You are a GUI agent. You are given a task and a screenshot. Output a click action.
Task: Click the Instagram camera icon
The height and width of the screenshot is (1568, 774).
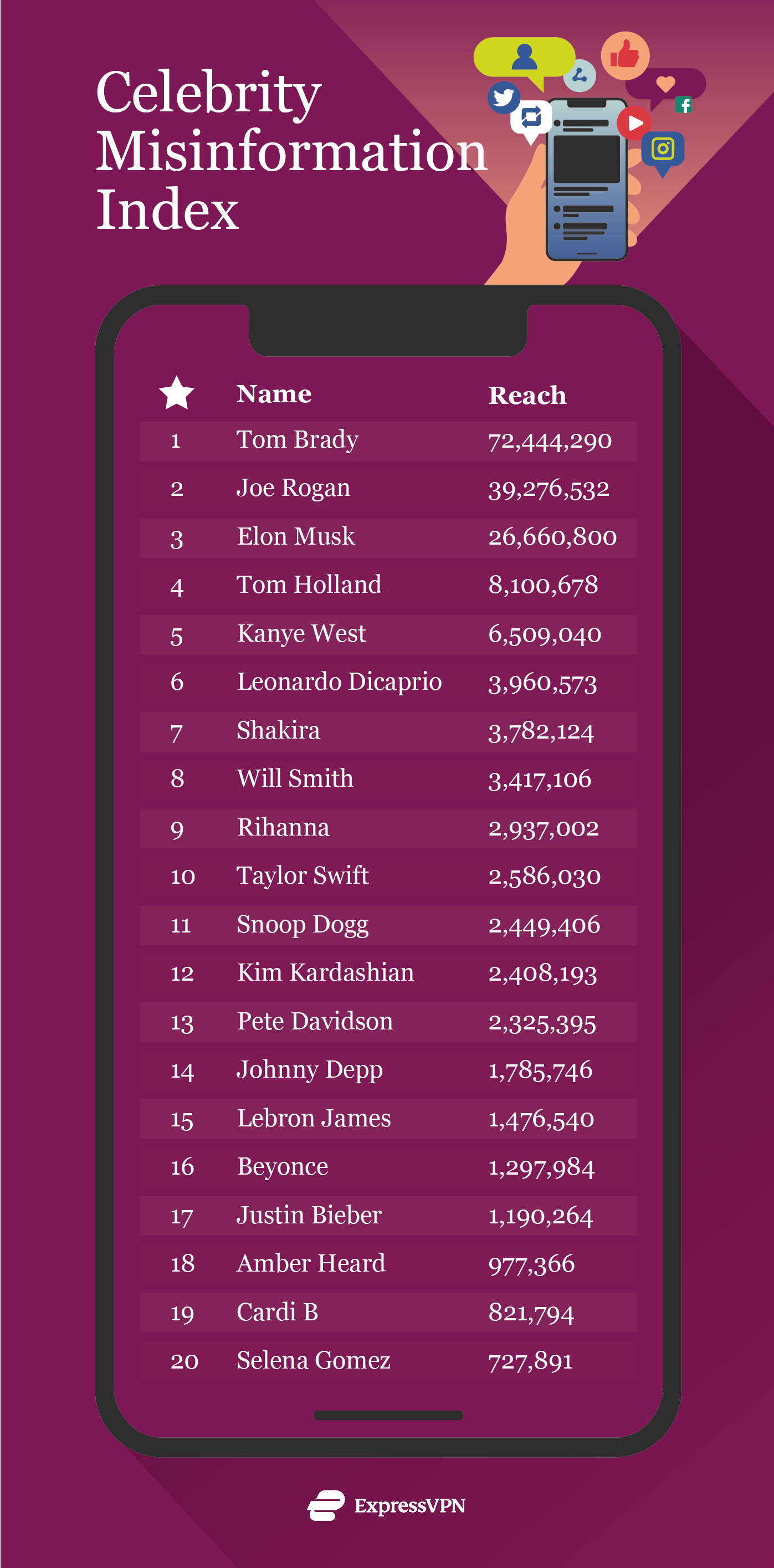click(x=663, y=148)
